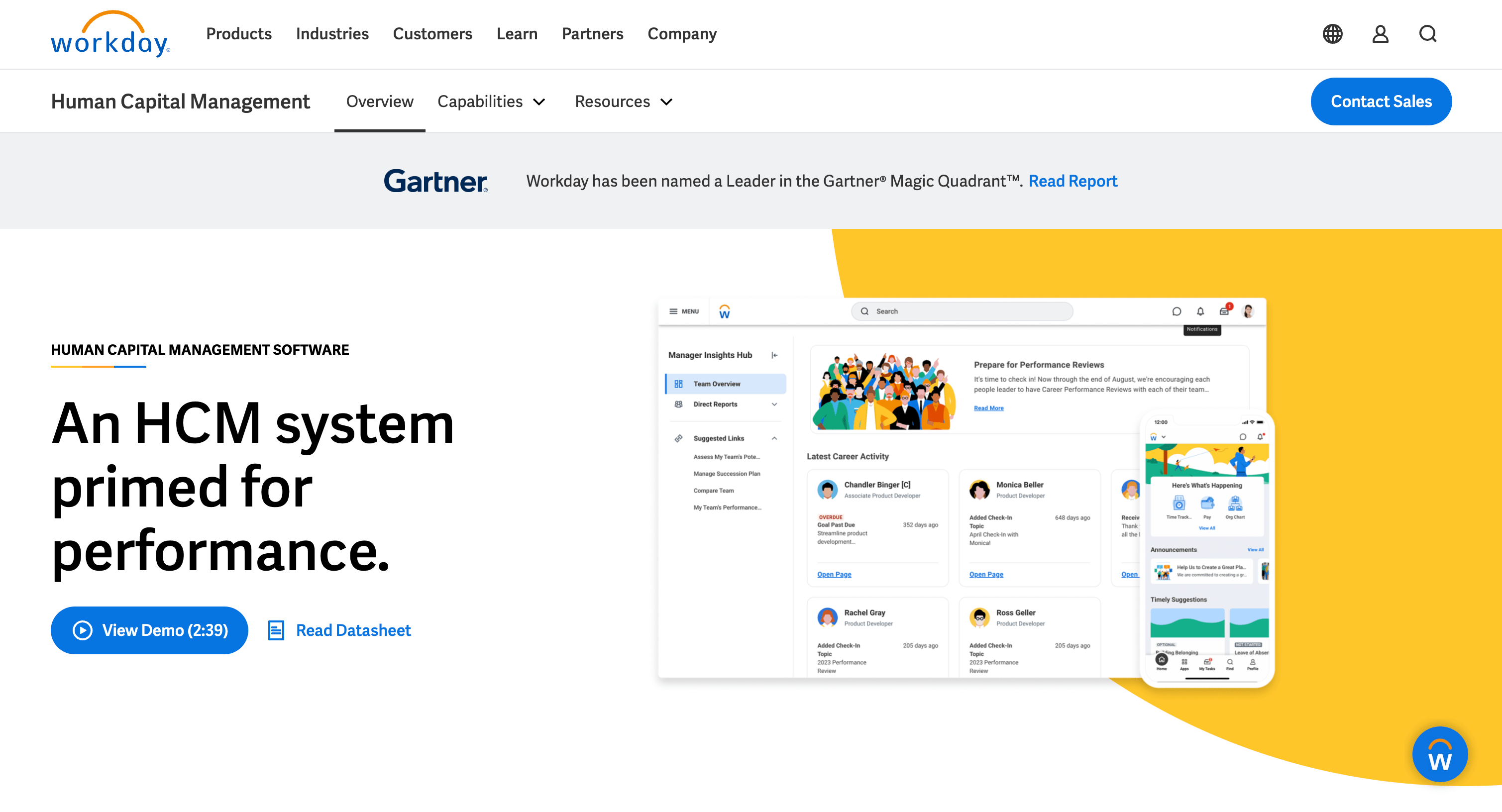Viewport: 1502px width, 812px height.
Task: Click the Profile icon in phone nav
Action: 1253,663
